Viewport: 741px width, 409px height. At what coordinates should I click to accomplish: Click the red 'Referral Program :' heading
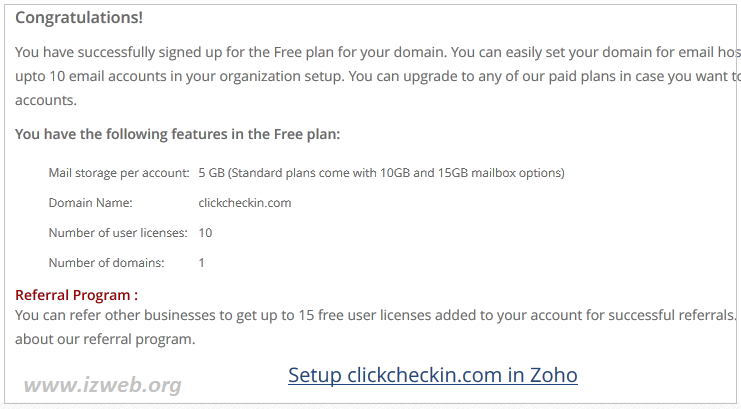pos(77,295)
